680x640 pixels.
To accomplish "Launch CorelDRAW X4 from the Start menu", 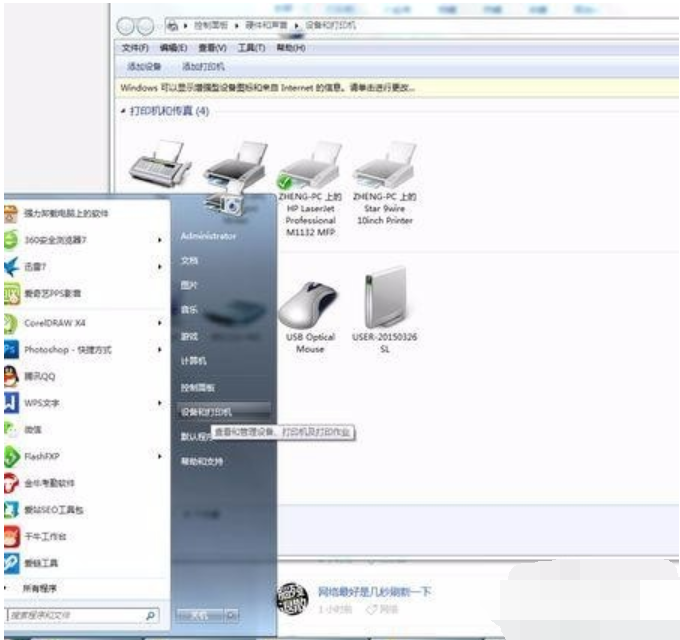I will [x=56, y=323].
